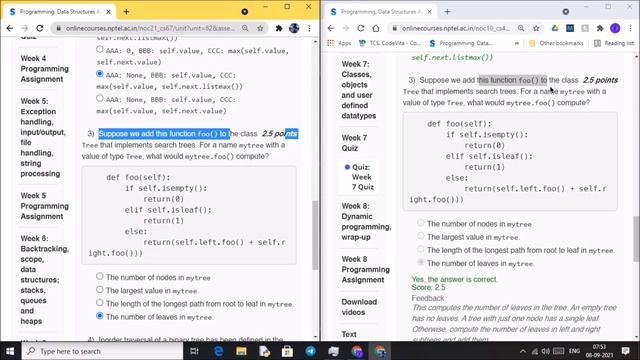The height and width of the screenshot is (360, 640).
Task: Select radio for 'CCC: max(self.value, self.next.value)' with None
Action: point(100,98)
